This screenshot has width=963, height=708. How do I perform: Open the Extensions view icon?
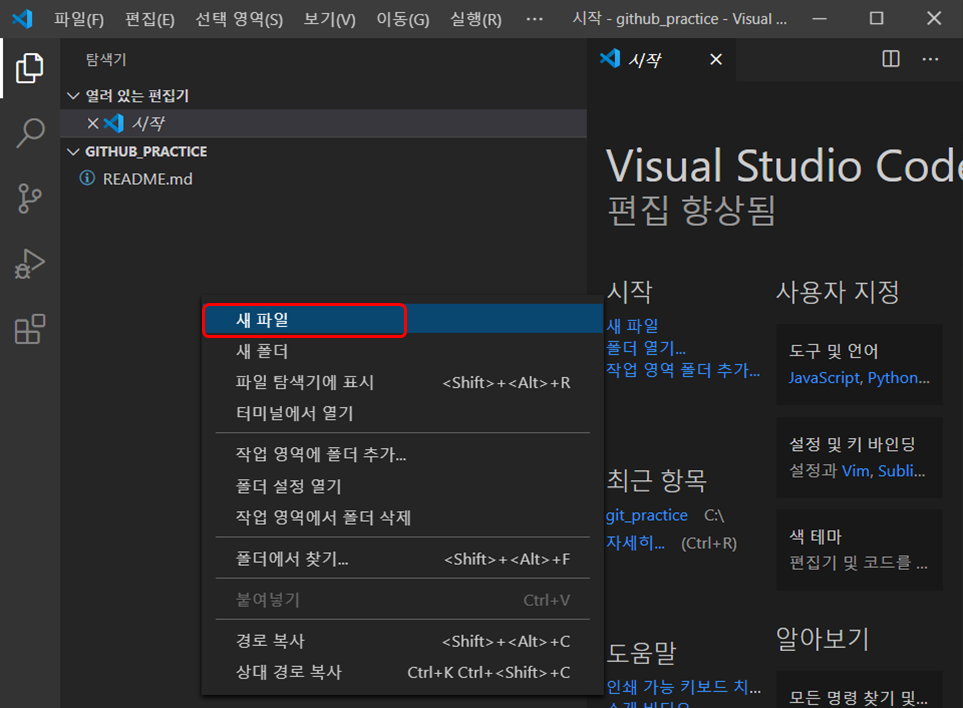(29, 329)
